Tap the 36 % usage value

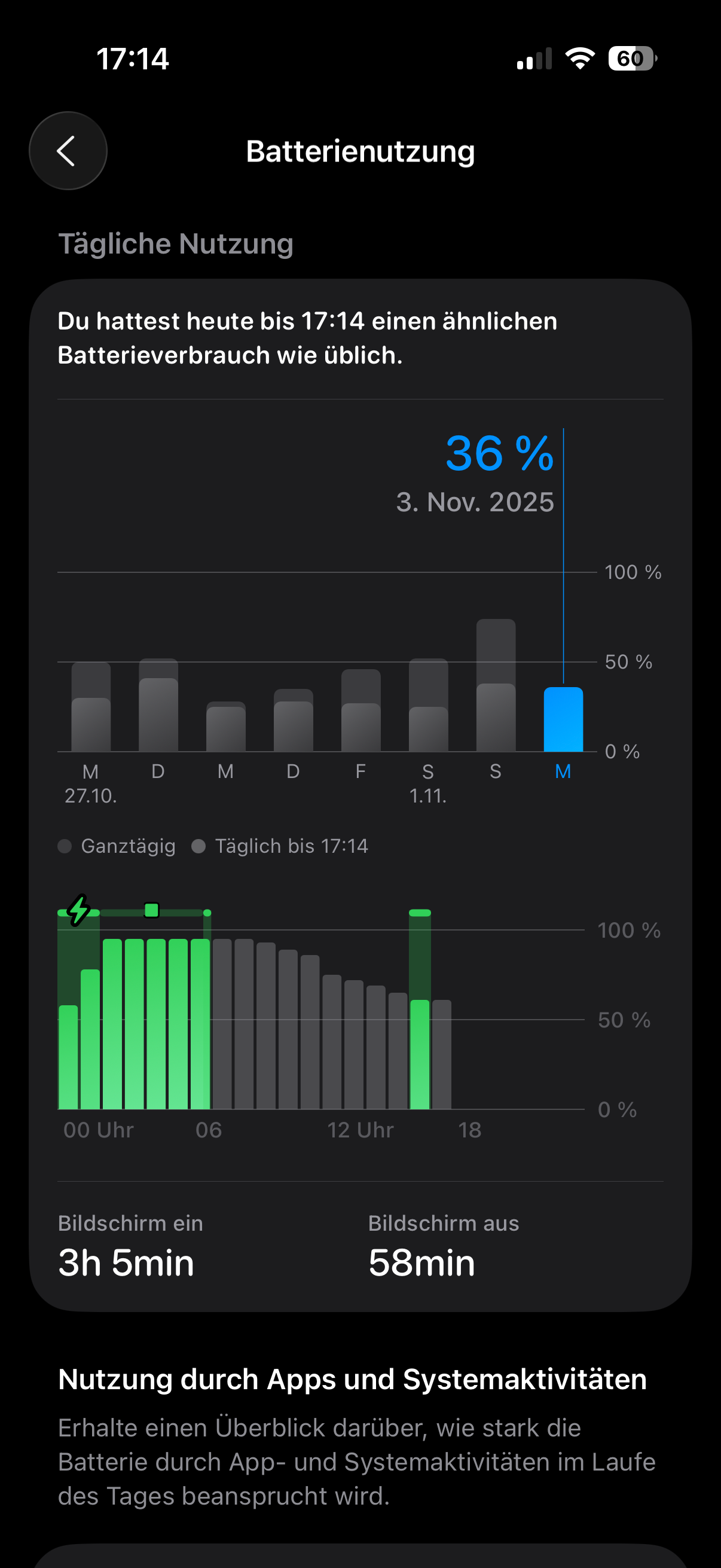point(499,453)
